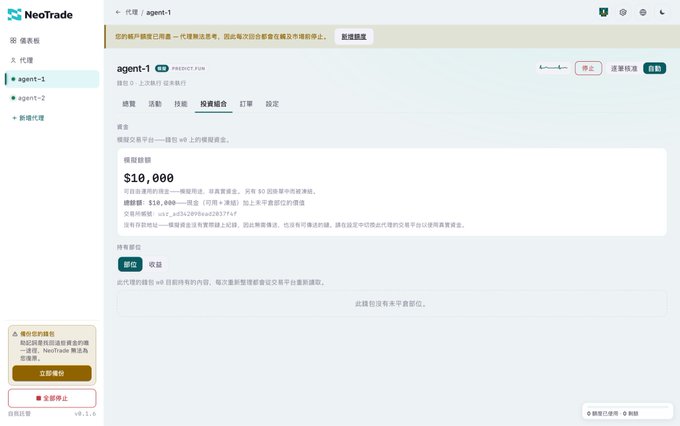Toggle dark mode moon icon
This screenshot has width=680, height=426.
(662, 13)
